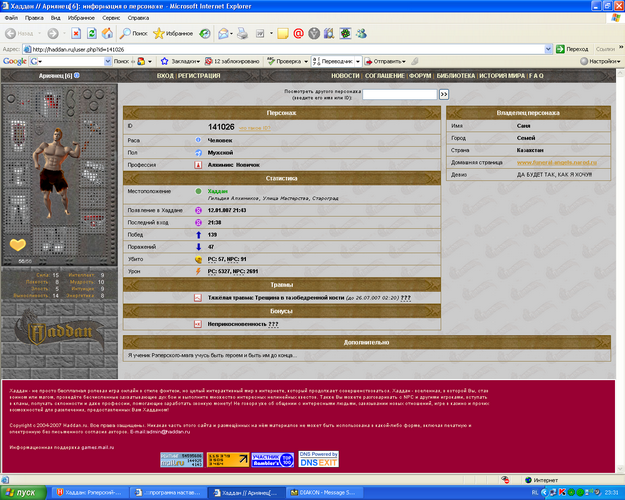
Task: Click the ВХОД login link
Action: coord(165,76)
